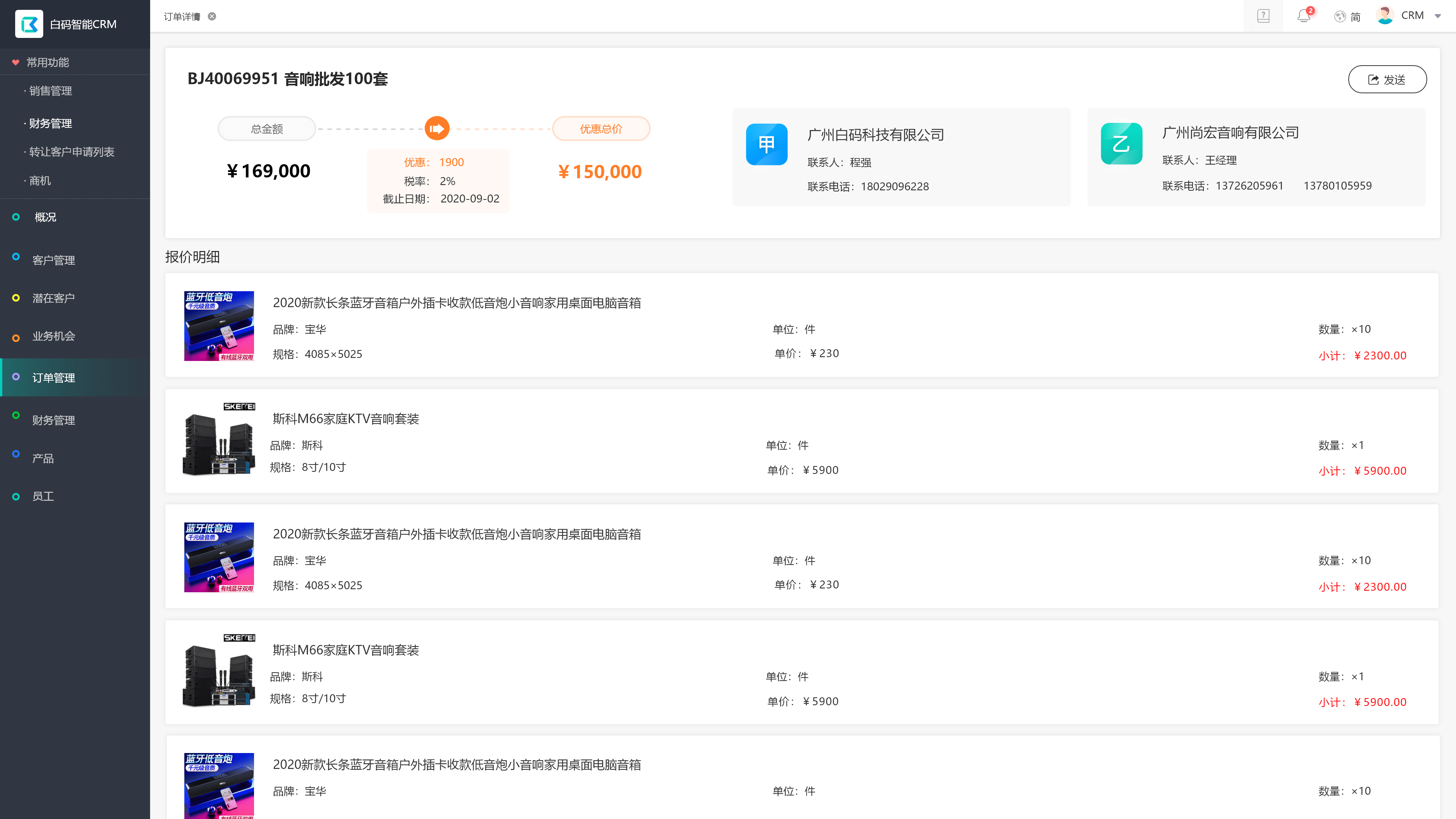
Task: Click the 发送 send button
Action: 1387,79
